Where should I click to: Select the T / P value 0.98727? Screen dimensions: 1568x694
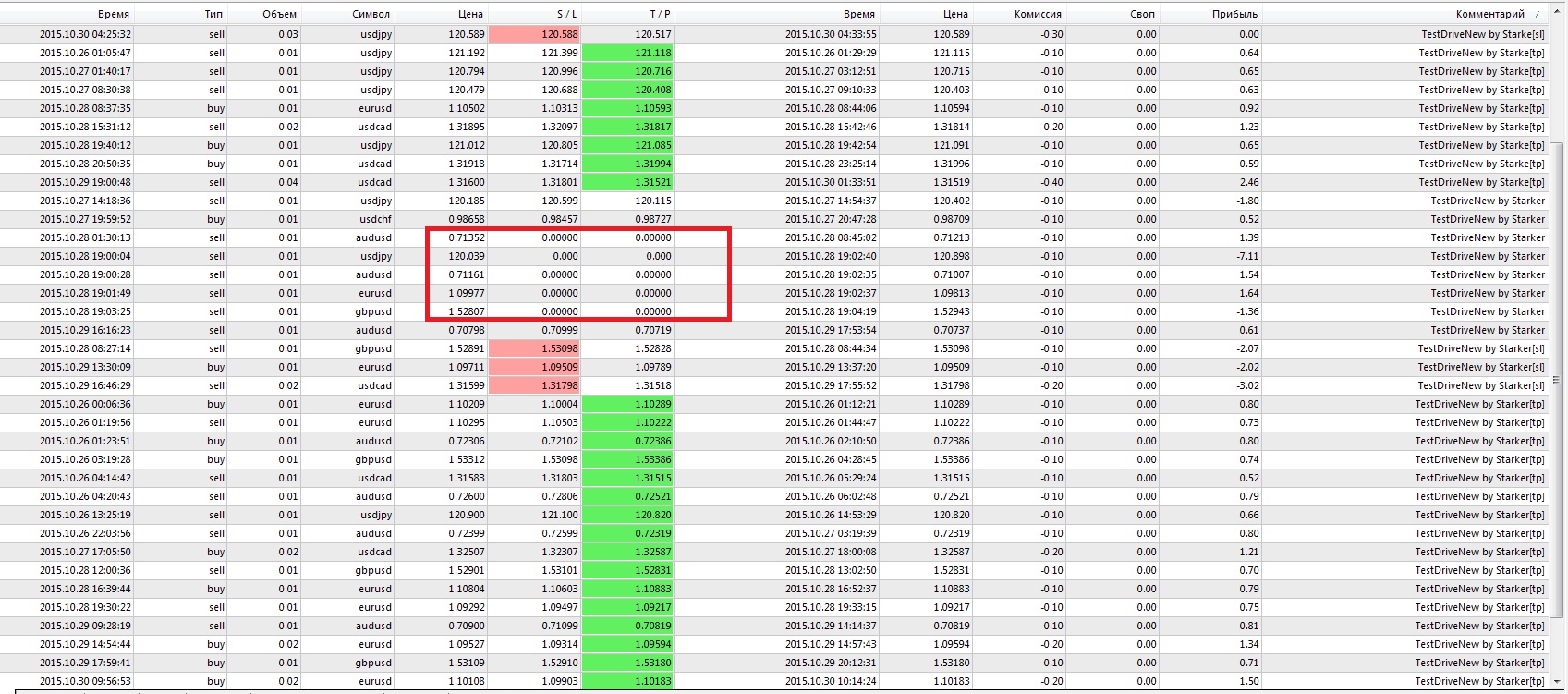coord(652,219)
